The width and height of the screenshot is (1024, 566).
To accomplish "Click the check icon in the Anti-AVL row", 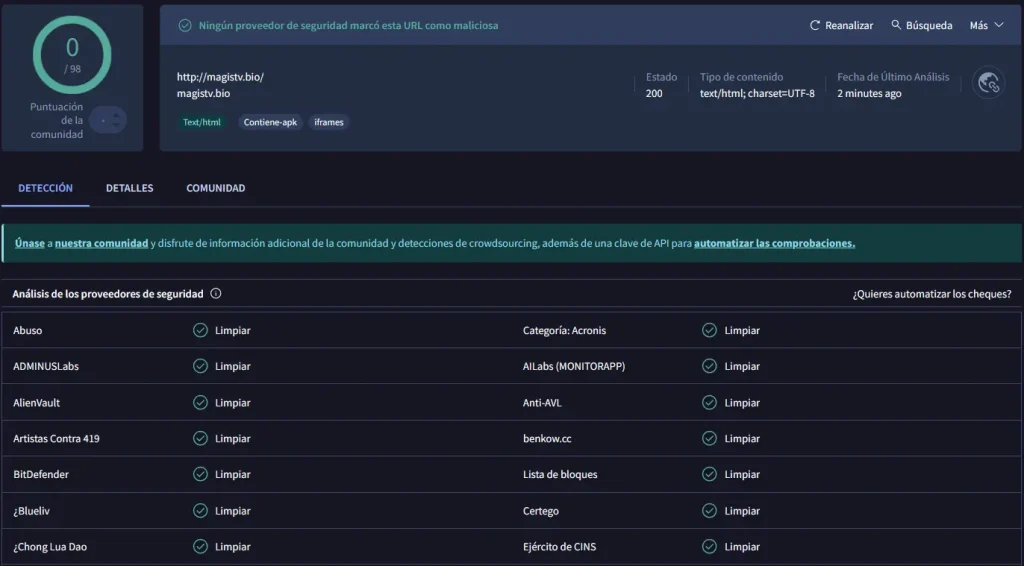I will (x=709, y=403).
